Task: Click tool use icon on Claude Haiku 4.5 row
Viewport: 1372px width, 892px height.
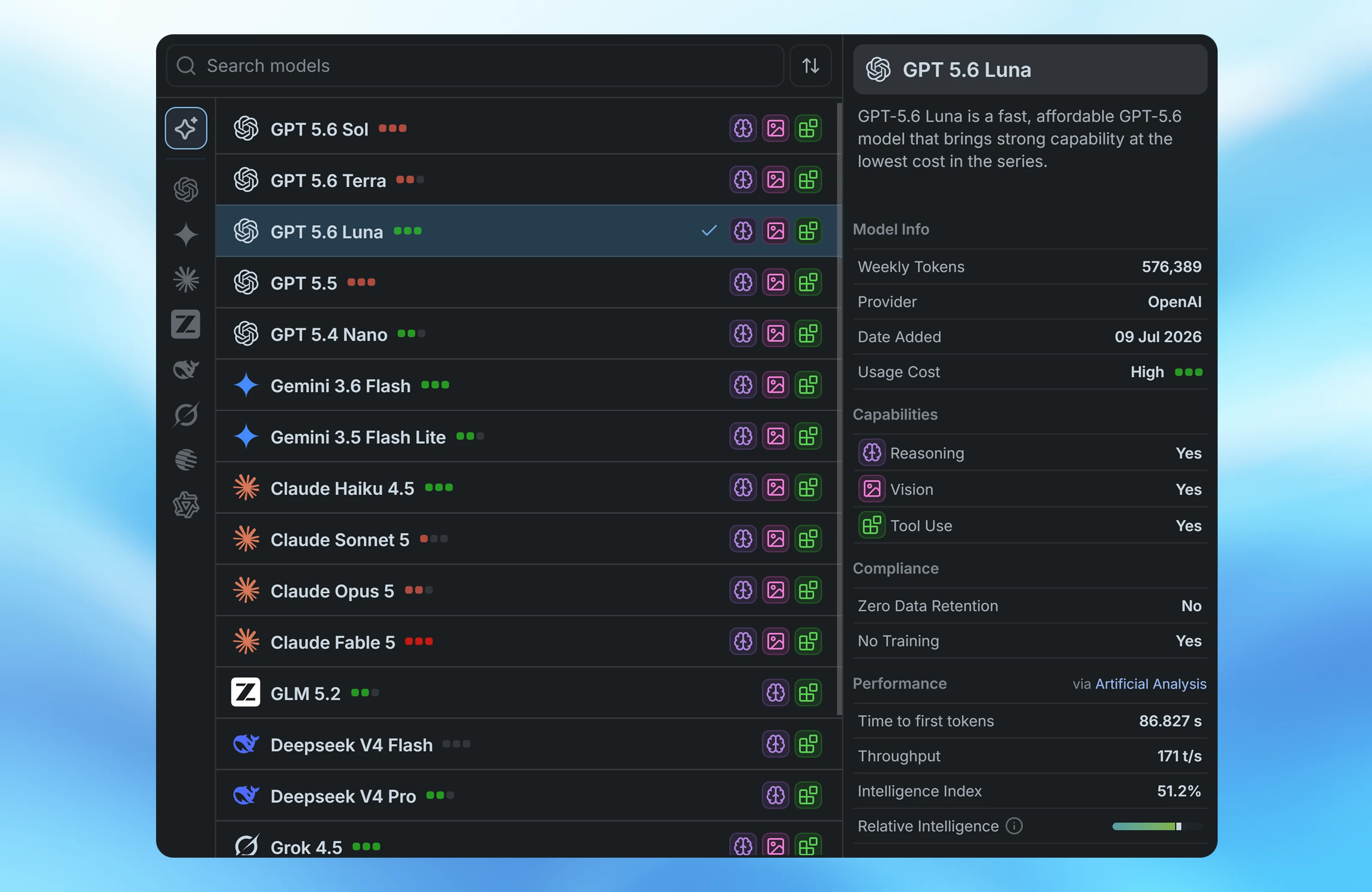Action: pyautogui.click(x=808, y=487)
